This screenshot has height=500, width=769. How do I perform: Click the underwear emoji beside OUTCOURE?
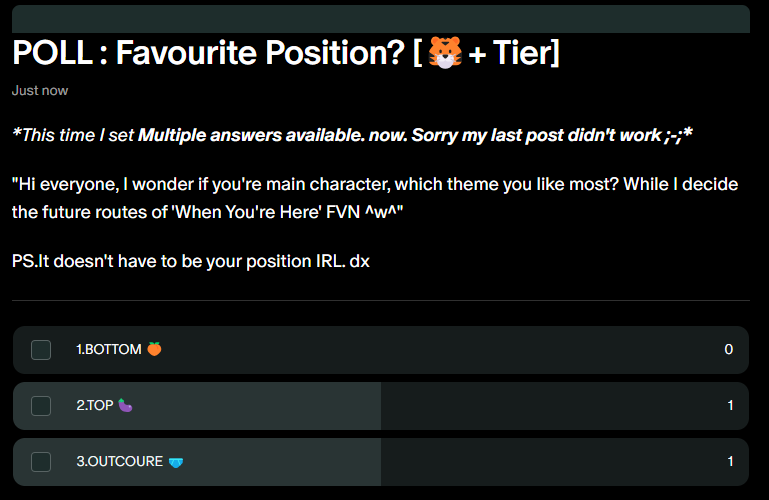tap(176, 462)
